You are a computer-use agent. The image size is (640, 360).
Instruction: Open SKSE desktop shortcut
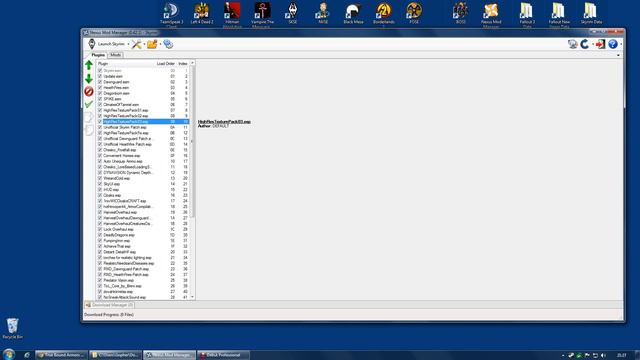[293, 14]
